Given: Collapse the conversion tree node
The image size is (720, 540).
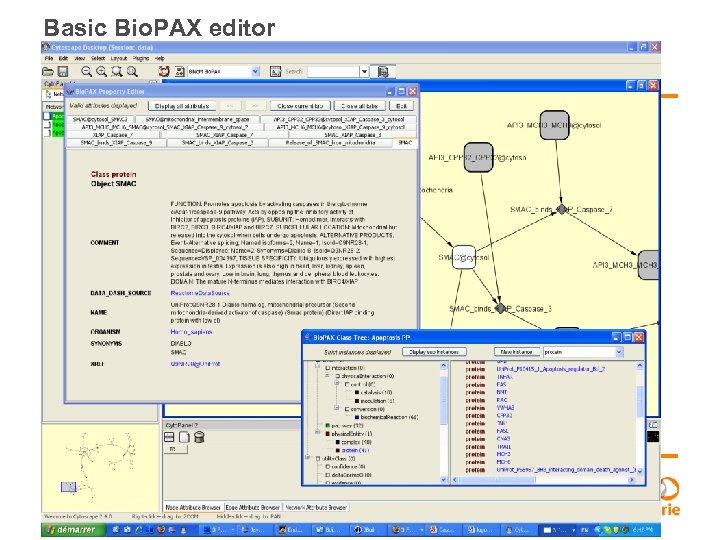Looking at the screenshot, I should pos(337,409).
